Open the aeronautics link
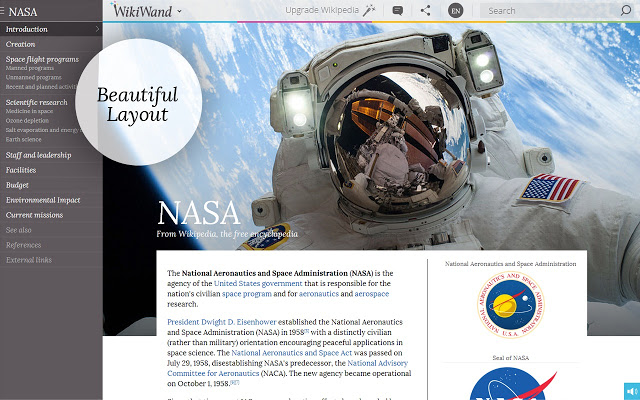Viewport: 640px width, 400px height. coord(319,293)
